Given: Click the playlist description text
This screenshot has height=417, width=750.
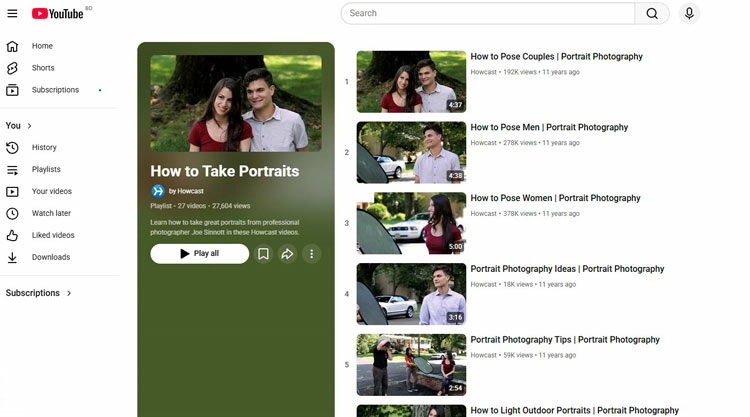Looking at the screenshot, I should point(225,228).
